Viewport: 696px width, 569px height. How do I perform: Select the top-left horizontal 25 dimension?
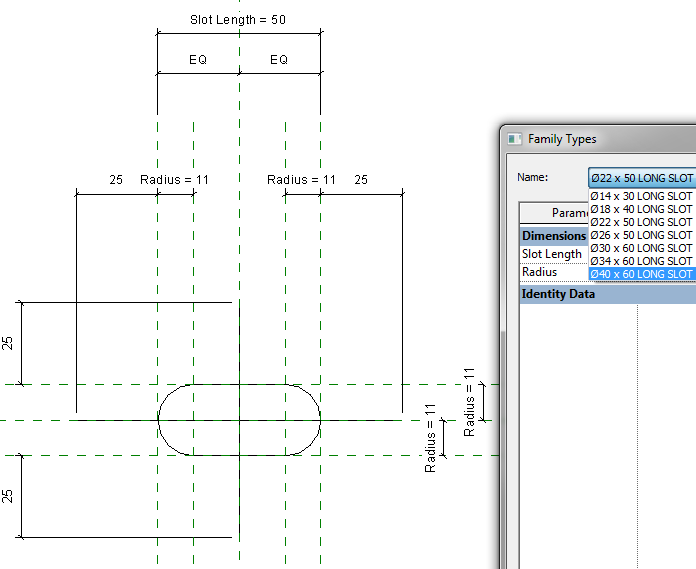tap(116, 180)
